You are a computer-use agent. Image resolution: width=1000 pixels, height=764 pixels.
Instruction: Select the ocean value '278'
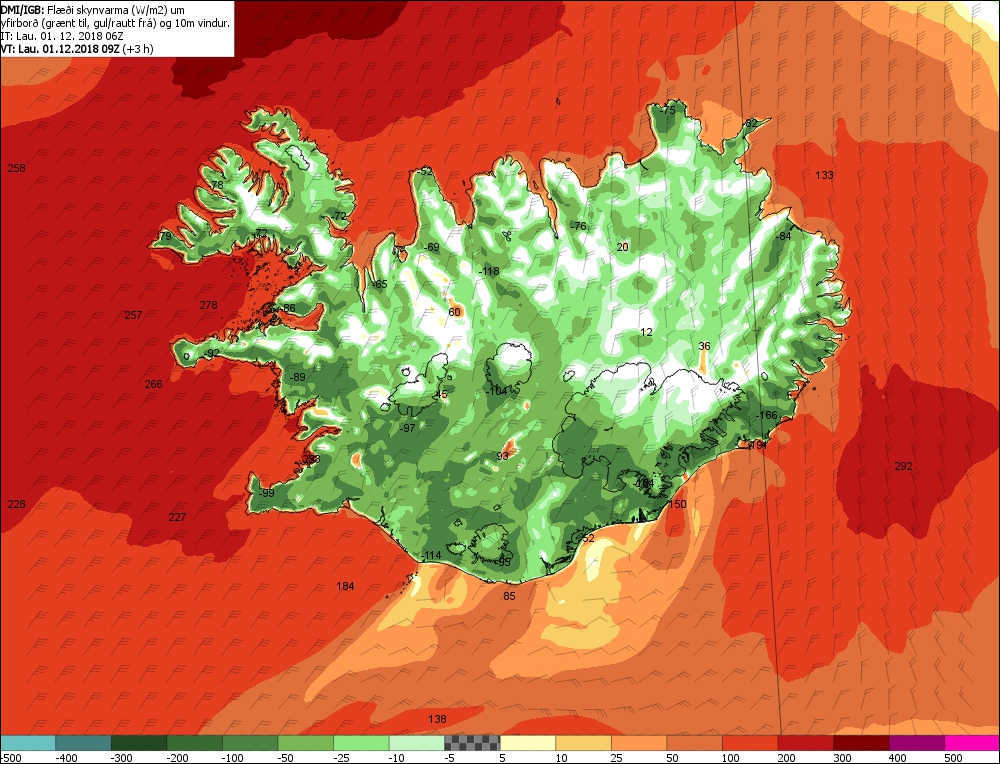point(209,305)
